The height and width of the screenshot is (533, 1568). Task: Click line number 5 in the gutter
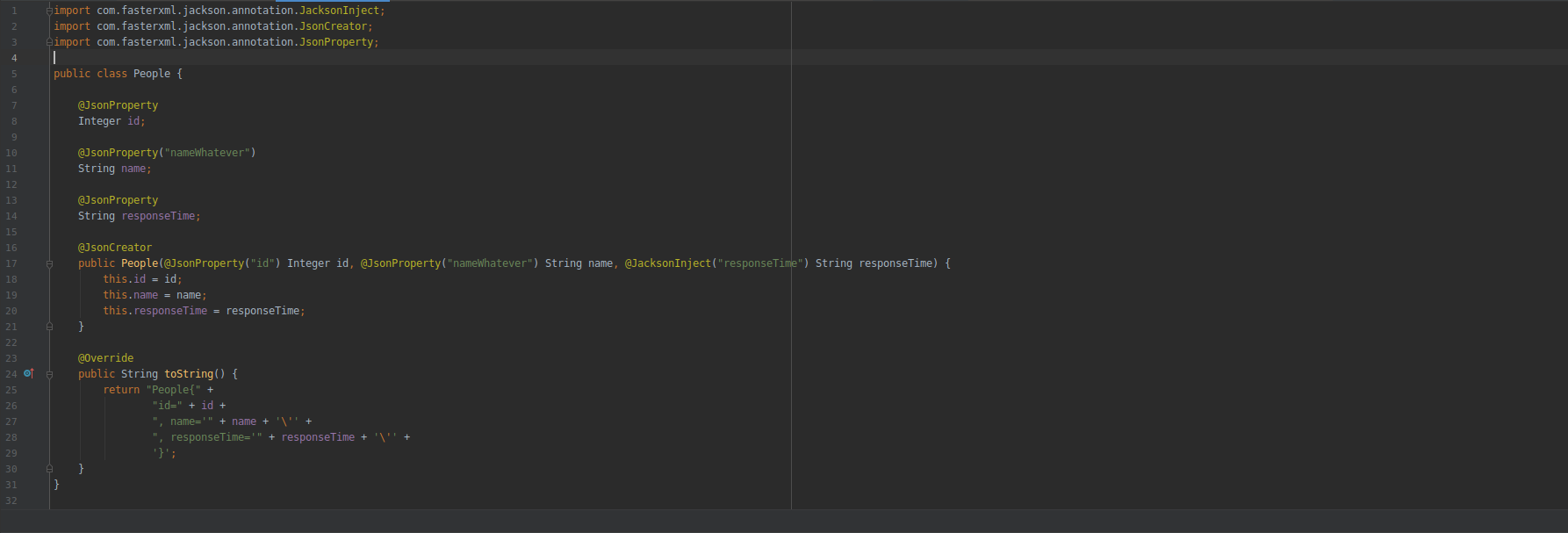14,74
